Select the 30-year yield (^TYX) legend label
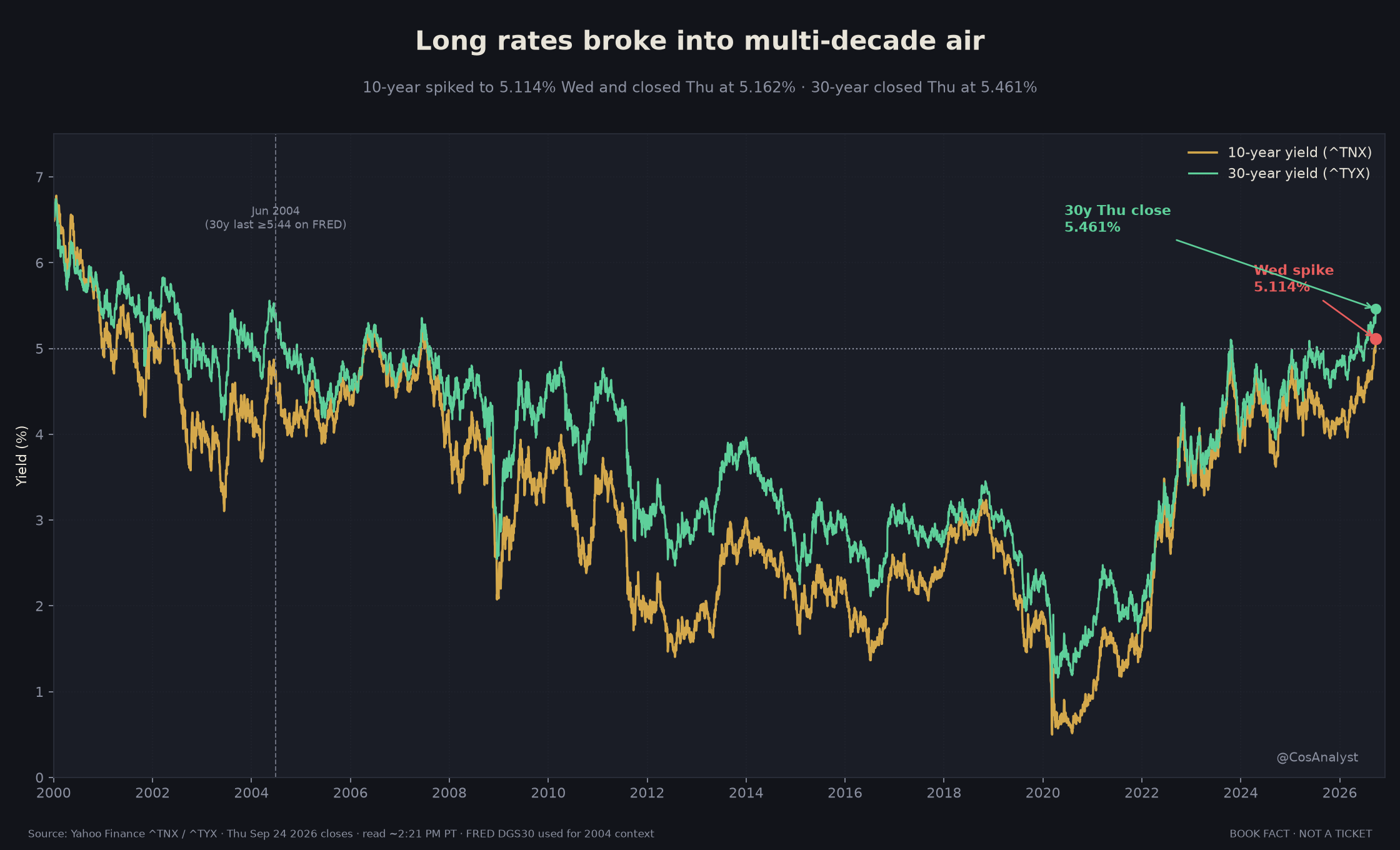Screen dimensions: 1400x850 tap(1299, 173)
